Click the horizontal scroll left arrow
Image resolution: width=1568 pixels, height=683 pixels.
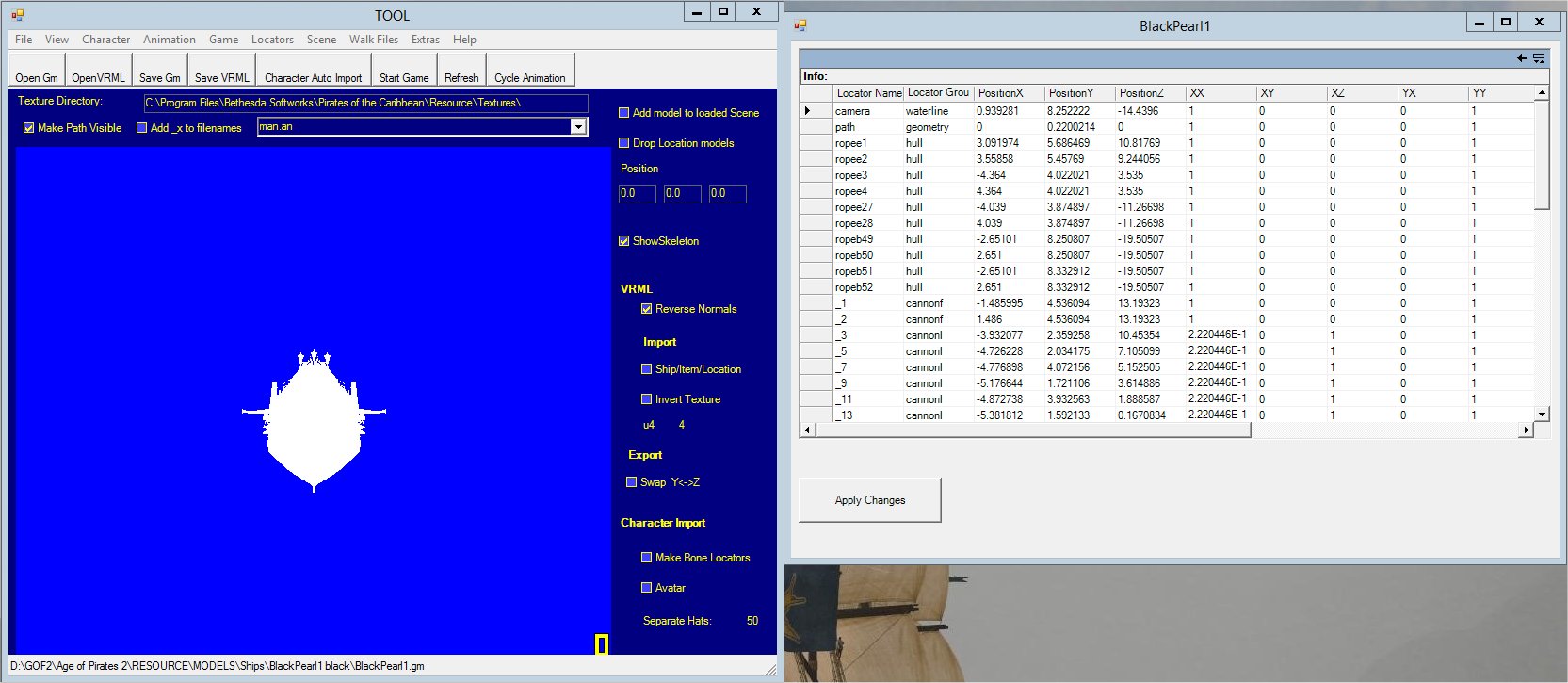tap(808, 430)
